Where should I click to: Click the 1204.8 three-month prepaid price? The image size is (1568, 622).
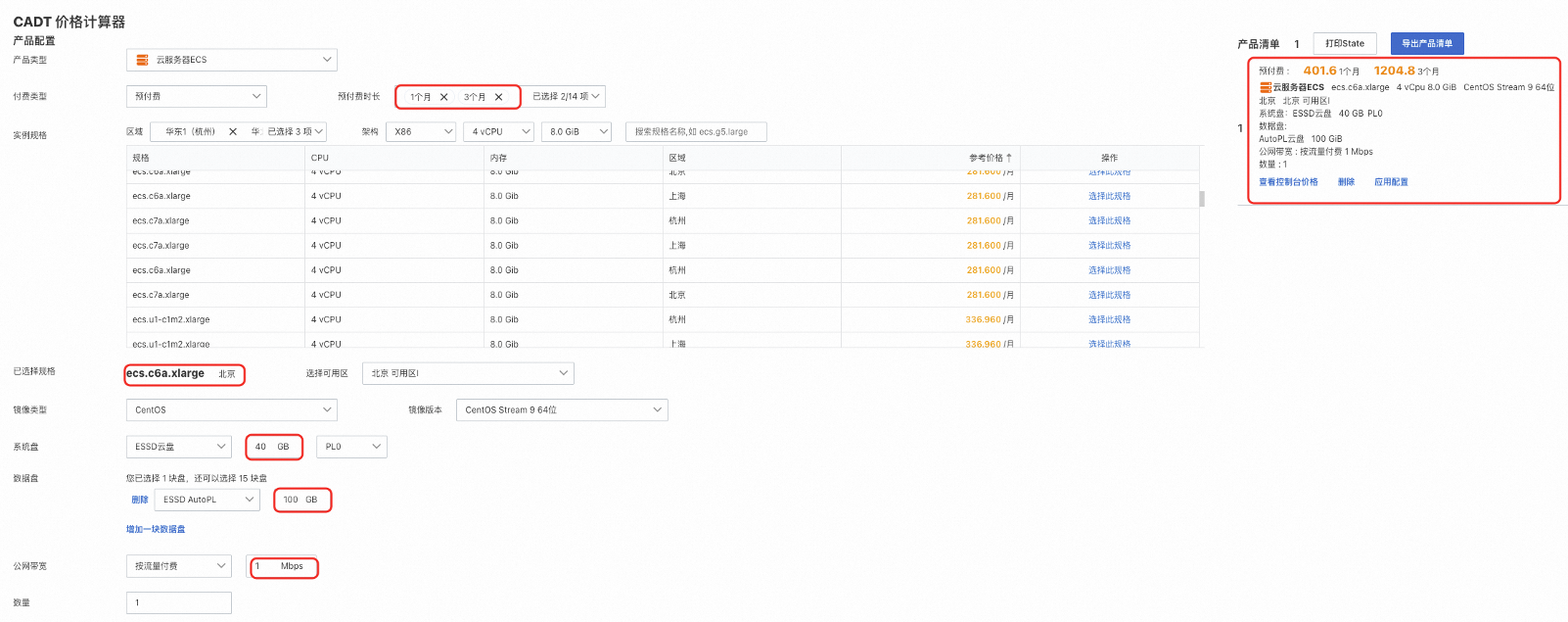tap(1394, 71)
